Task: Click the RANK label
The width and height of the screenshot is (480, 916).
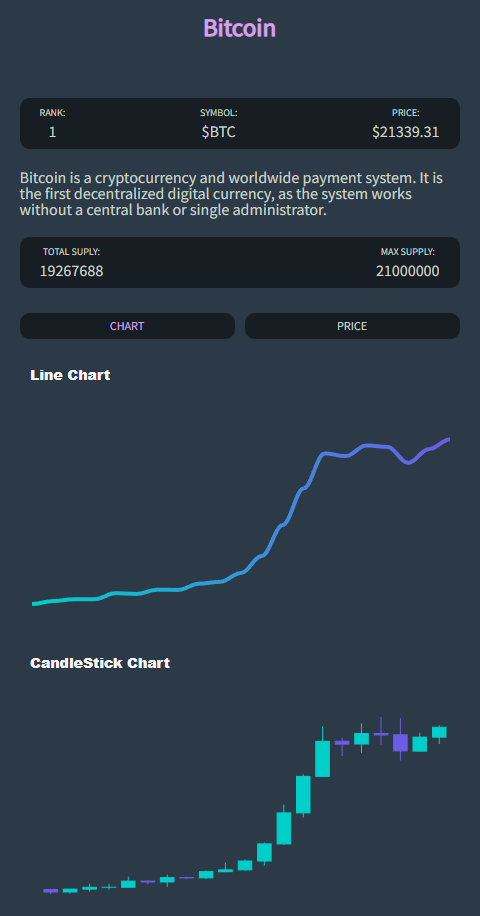Action: pyautogui.click(x=53, y=113)
